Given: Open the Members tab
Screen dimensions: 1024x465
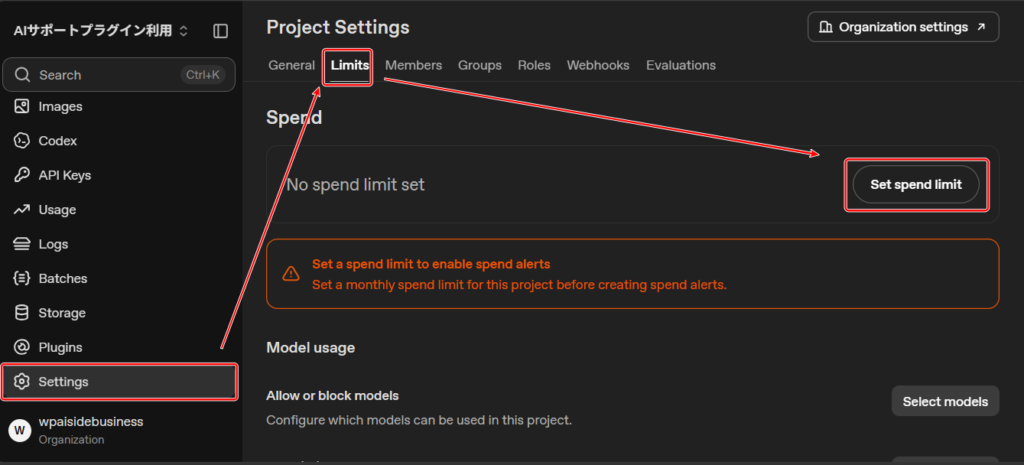Looking at the screenshot, I should coord(413,65).
